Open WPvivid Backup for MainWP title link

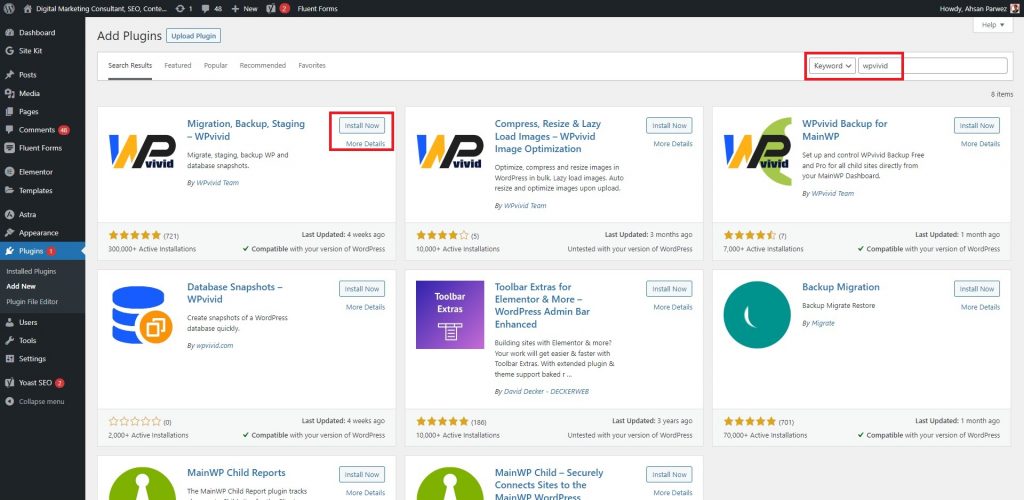[x=844, y=130]
